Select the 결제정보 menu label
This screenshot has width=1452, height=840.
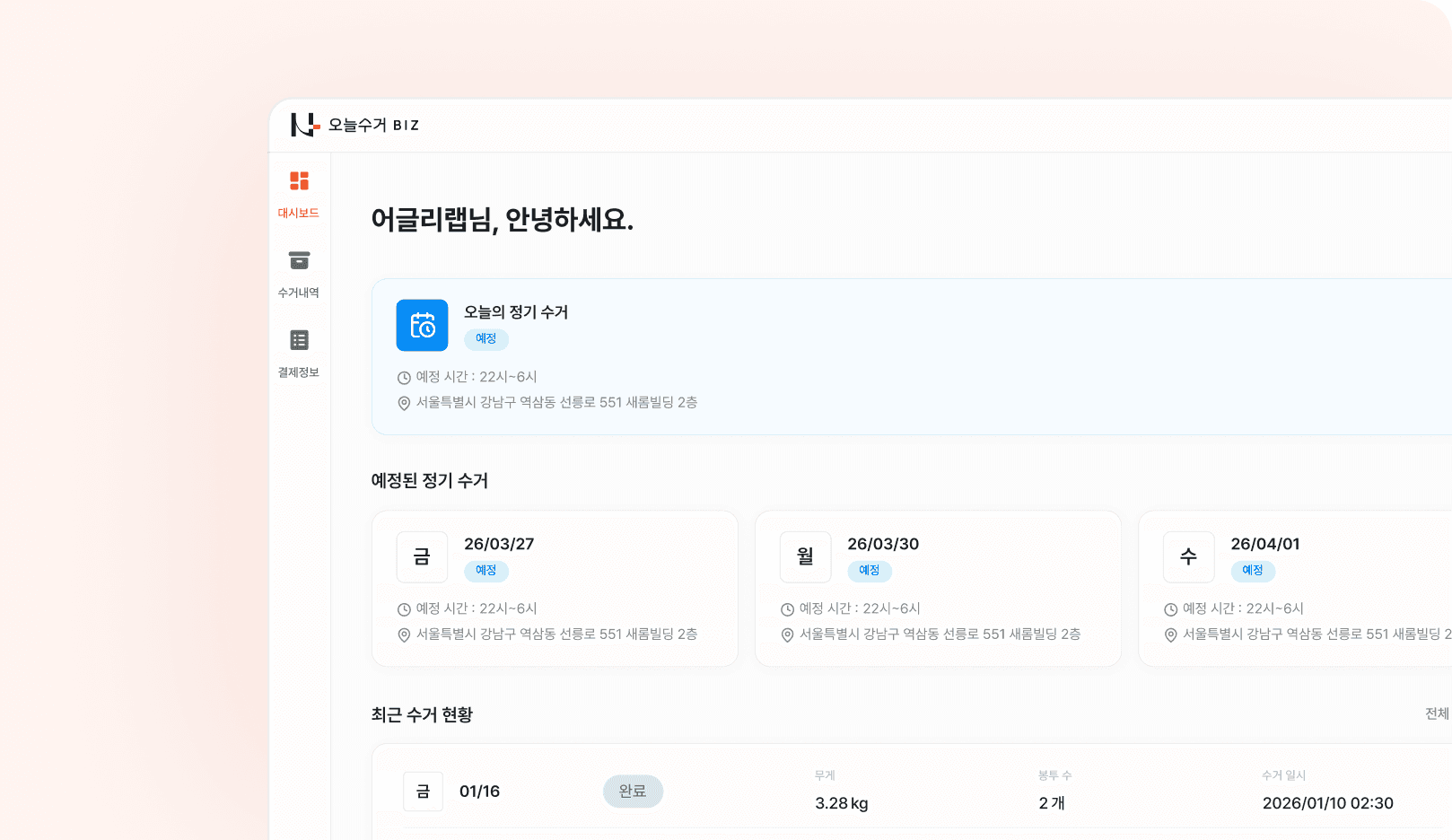click(x=299, y=372)
